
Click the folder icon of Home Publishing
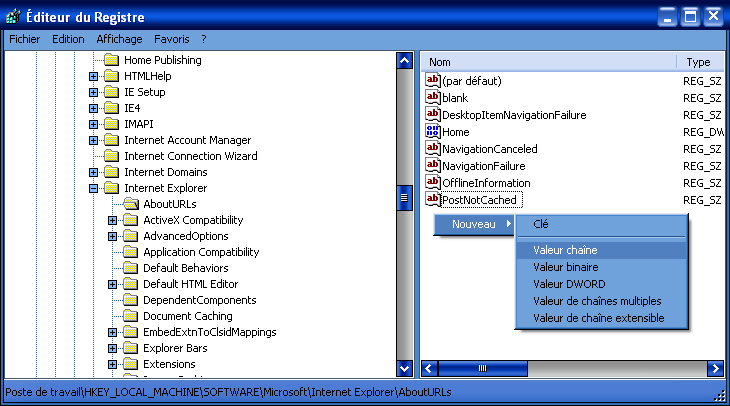[x=111, y=60]
